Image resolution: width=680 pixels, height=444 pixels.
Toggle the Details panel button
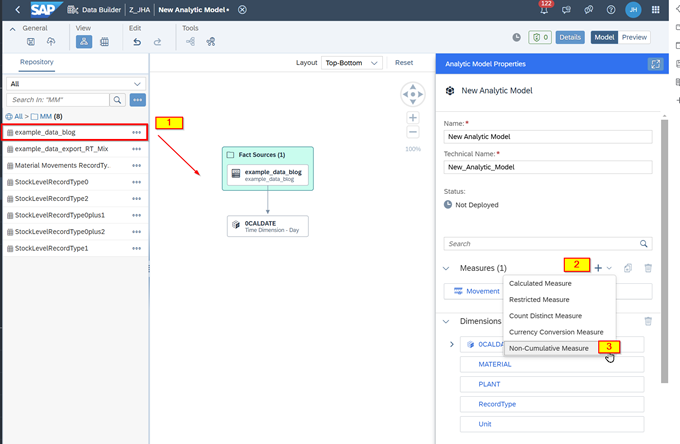point(569,37)
